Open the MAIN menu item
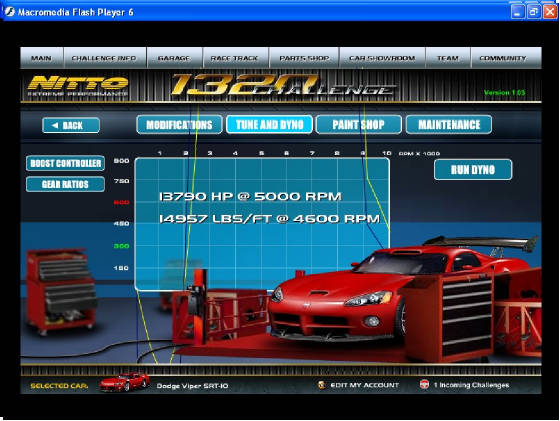 pyautogui.click(x=41, y=58)
